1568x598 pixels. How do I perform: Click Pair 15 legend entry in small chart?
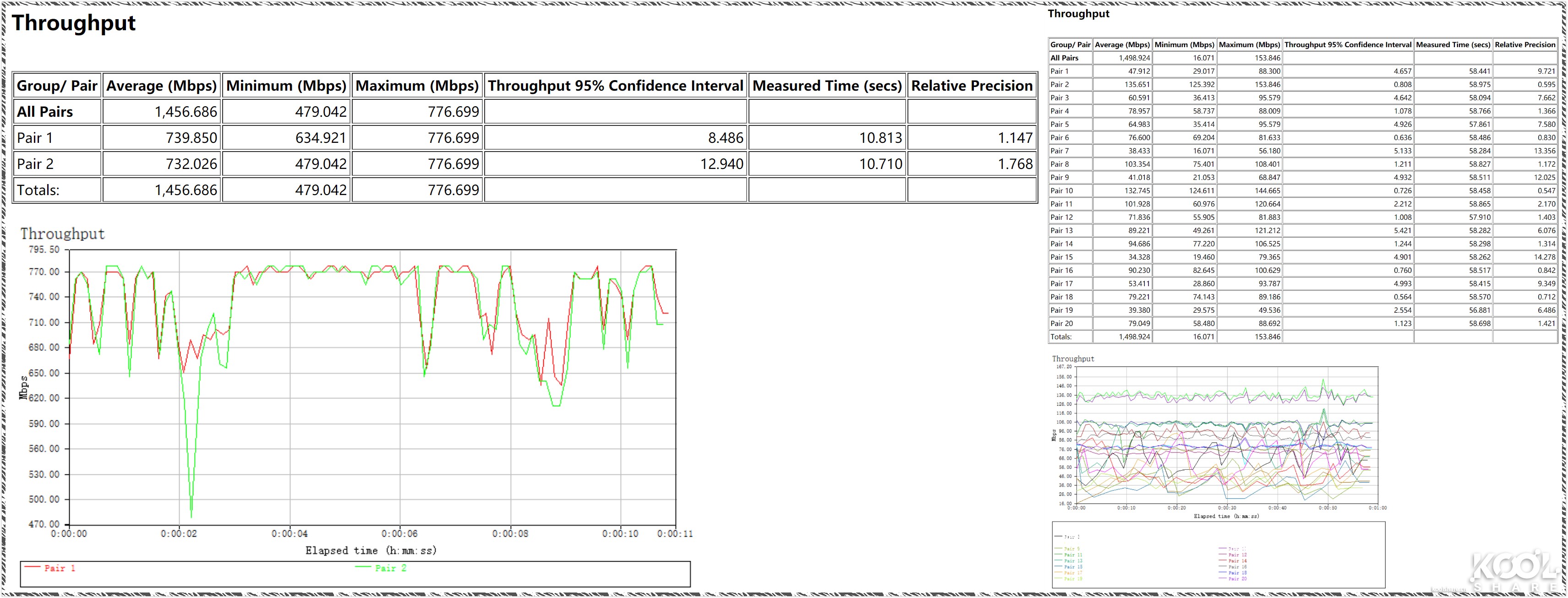tap(1073, 567)
